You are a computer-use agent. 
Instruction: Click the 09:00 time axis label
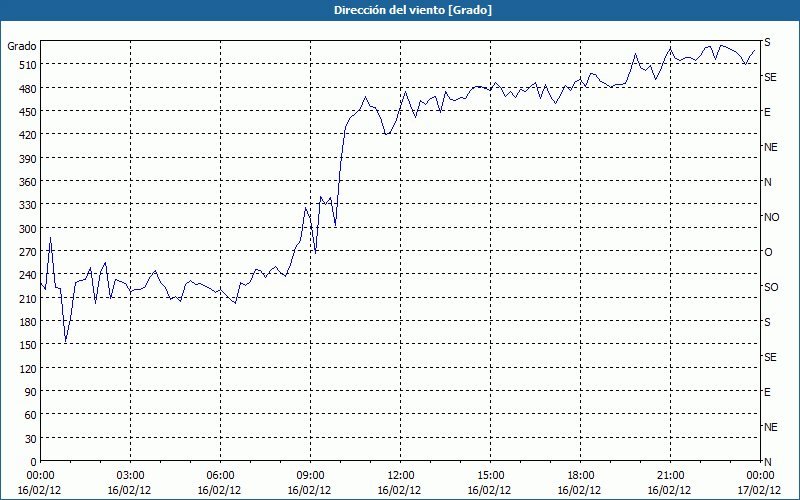[310, 476]
